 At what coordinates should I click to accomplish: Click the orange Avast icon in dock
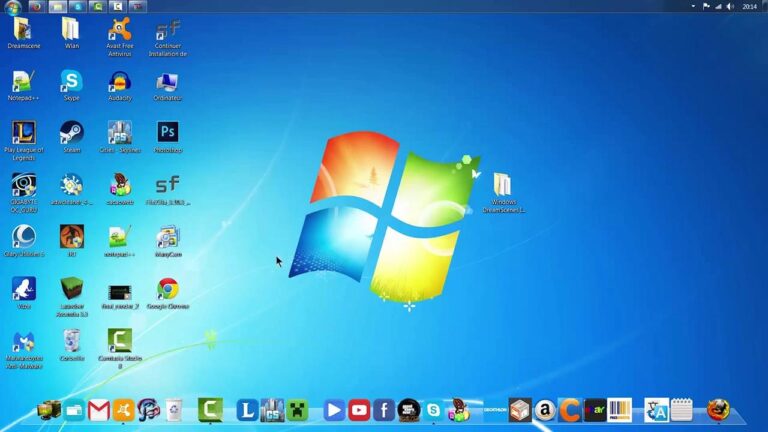click(x=123, y=410)
